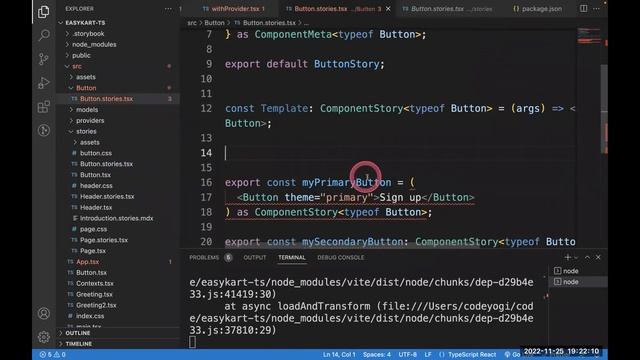Collapse the Button folder
The image size is (640, 360).
click(118, 88)
